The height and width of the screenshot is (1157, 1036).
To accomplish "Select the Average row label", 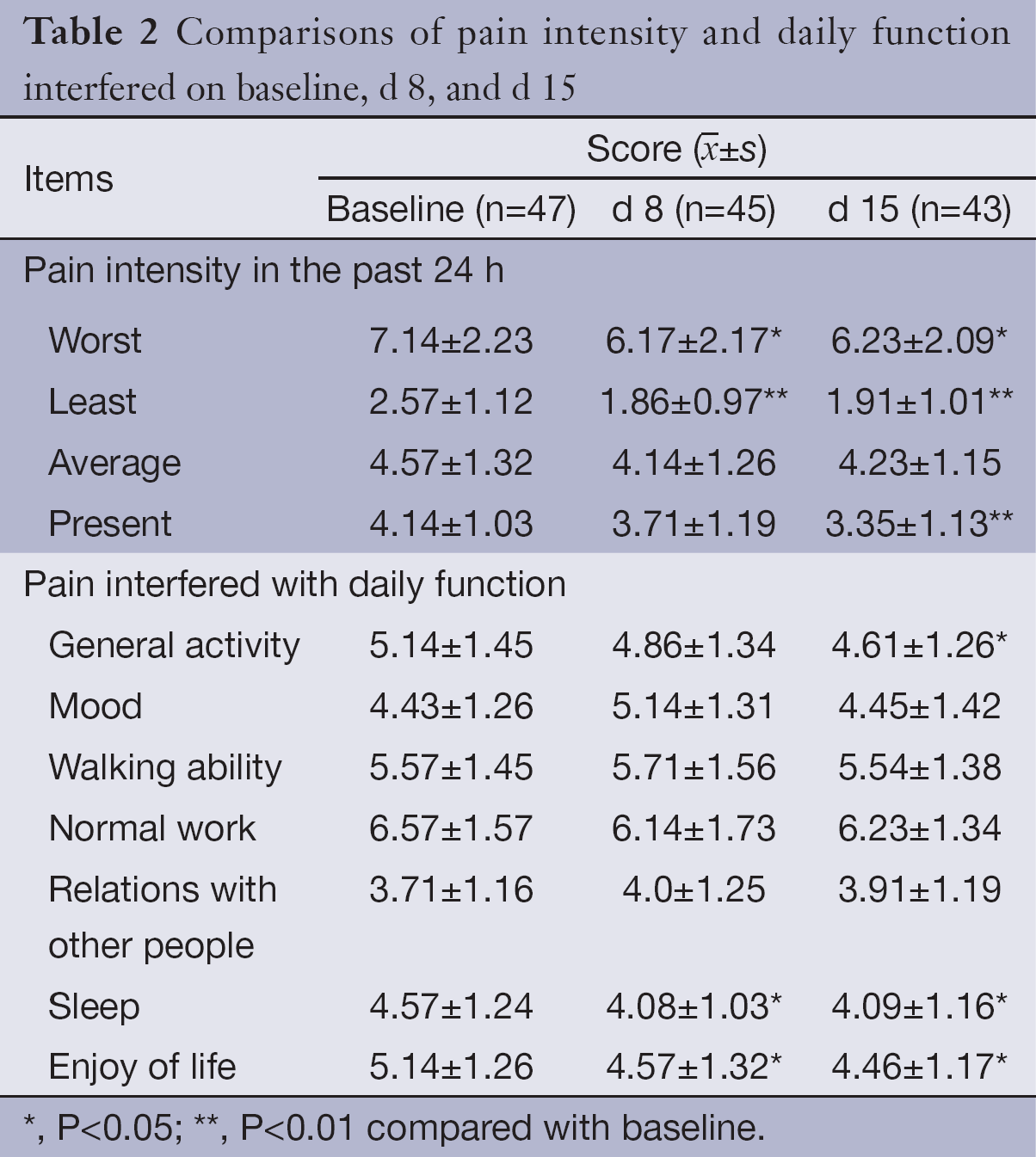I will click(114, 463).
